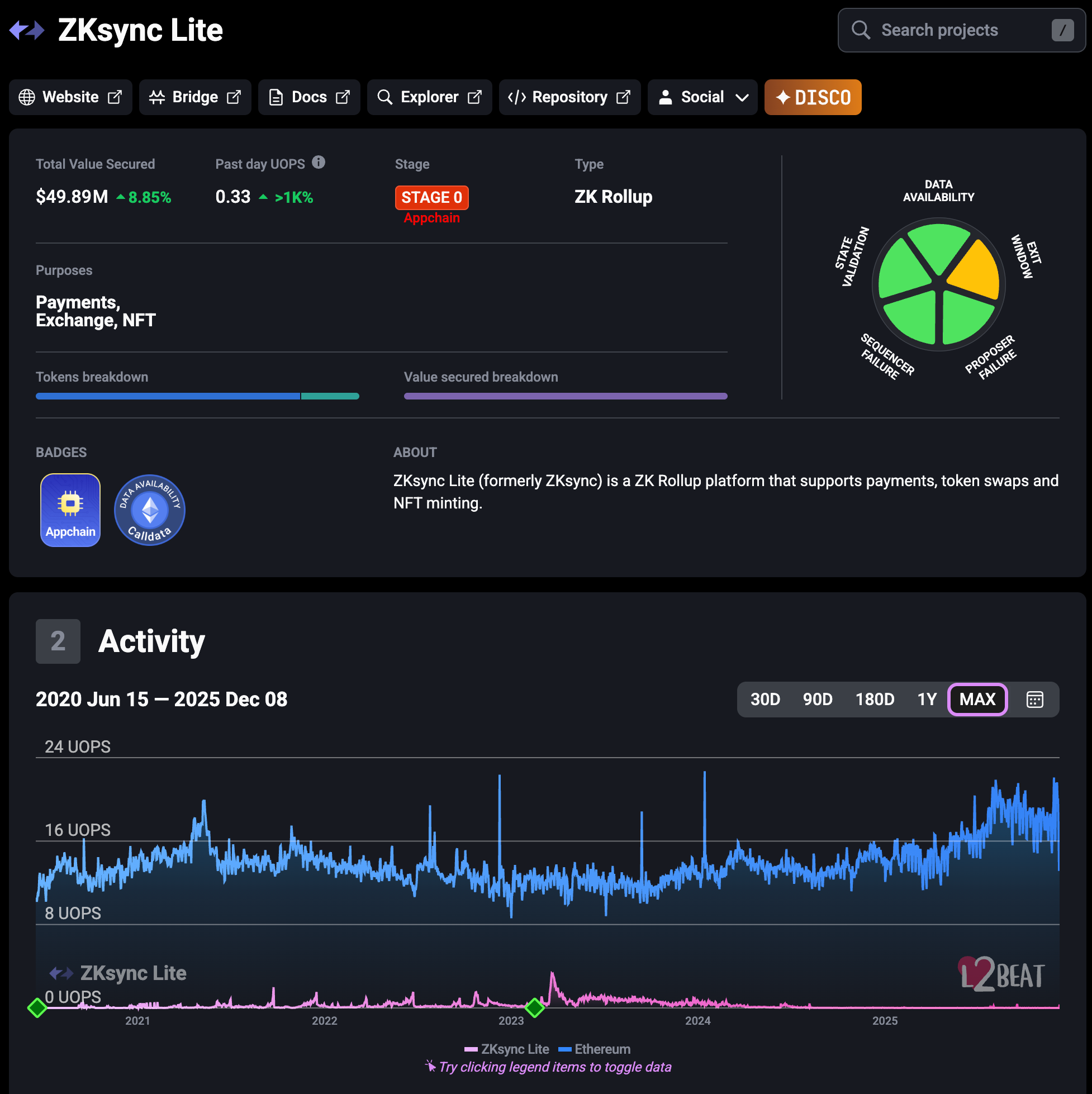Open the Website link

70,97
